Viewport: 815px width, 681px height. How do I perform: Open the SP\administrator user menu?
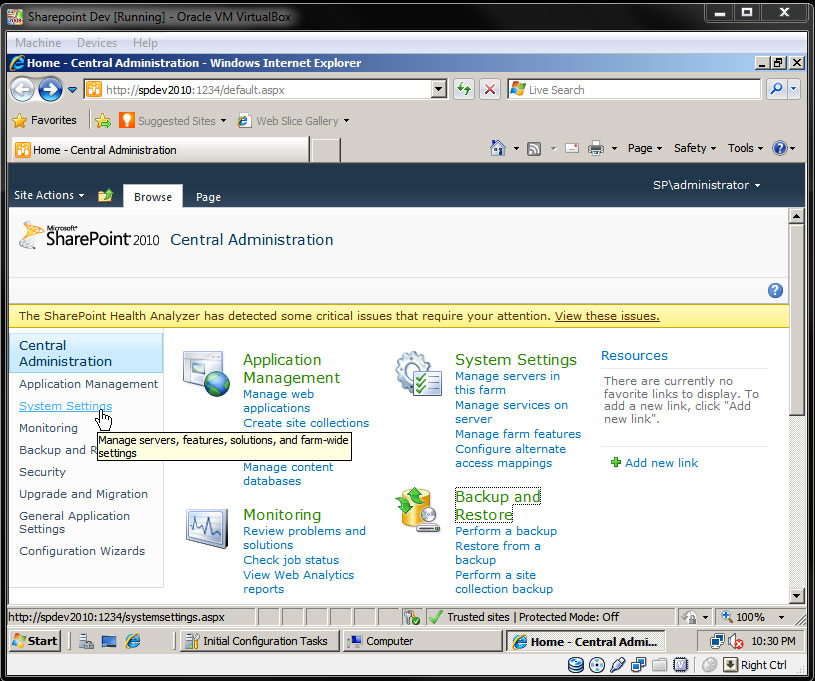click(x=706, y=185)
